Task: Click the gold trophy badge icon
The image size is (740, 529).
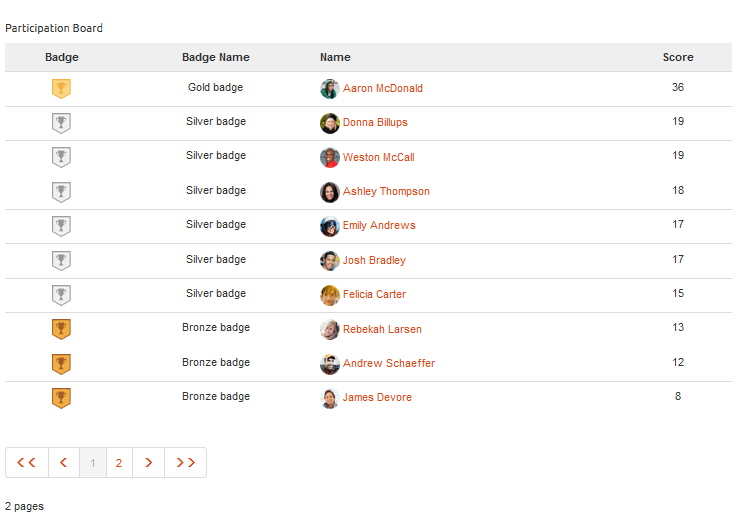Action: click(x=61, y=88)
